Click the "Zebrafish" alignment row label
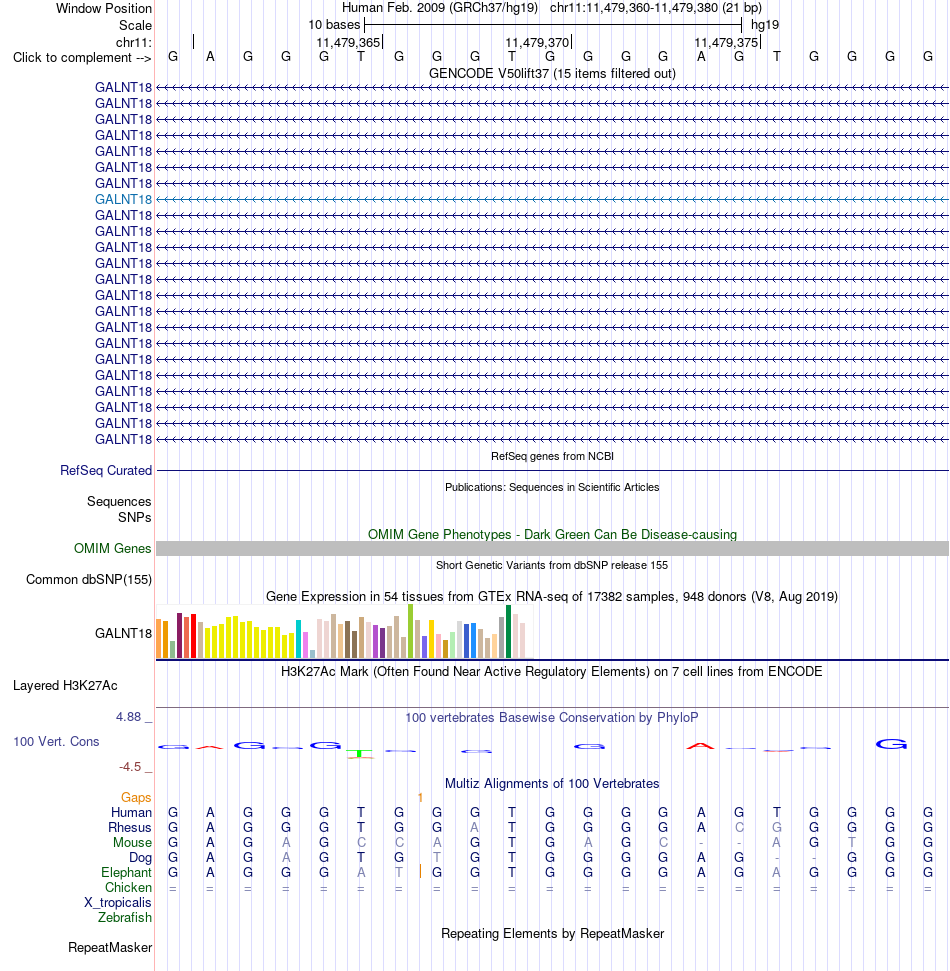 tap(124, 918)
